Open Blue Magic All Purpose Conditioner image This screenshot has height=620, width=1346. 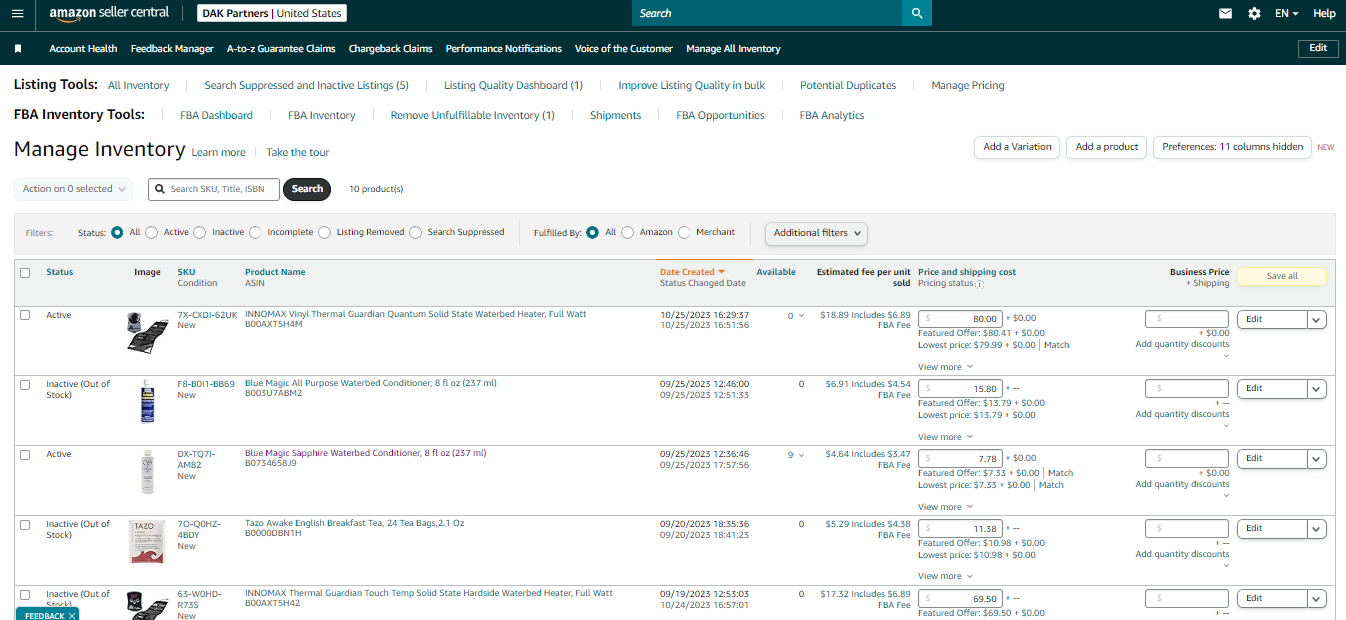(x=148, y=401)
